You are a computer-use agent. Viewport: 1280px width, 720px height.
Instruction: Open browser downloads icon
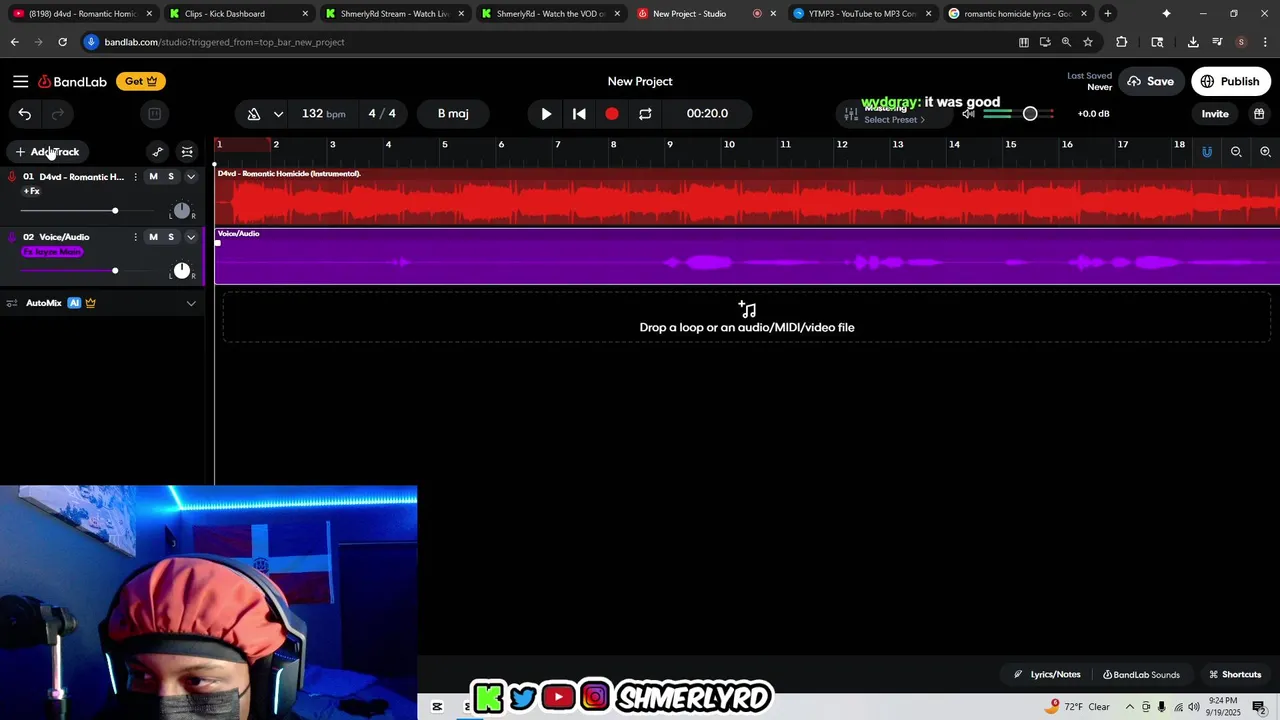click(x=1193, y=42)
